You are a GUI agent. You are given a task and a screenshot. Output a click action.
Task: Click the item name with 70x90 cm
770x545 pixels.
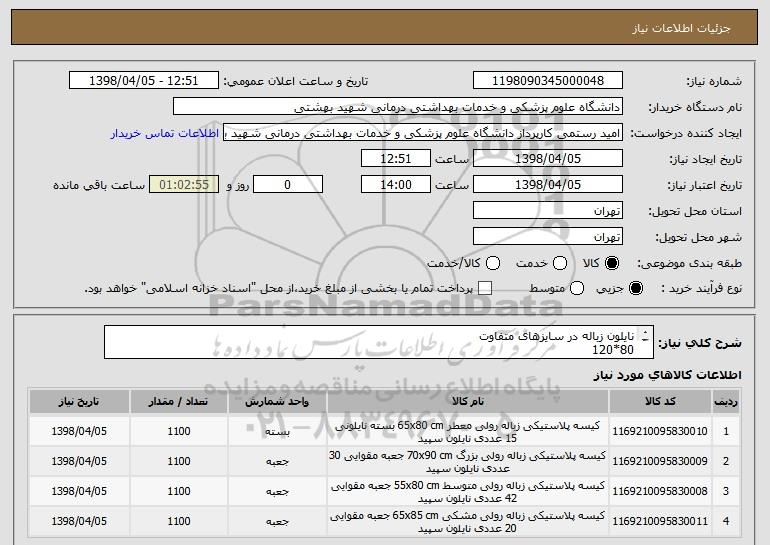click(468, 462)
